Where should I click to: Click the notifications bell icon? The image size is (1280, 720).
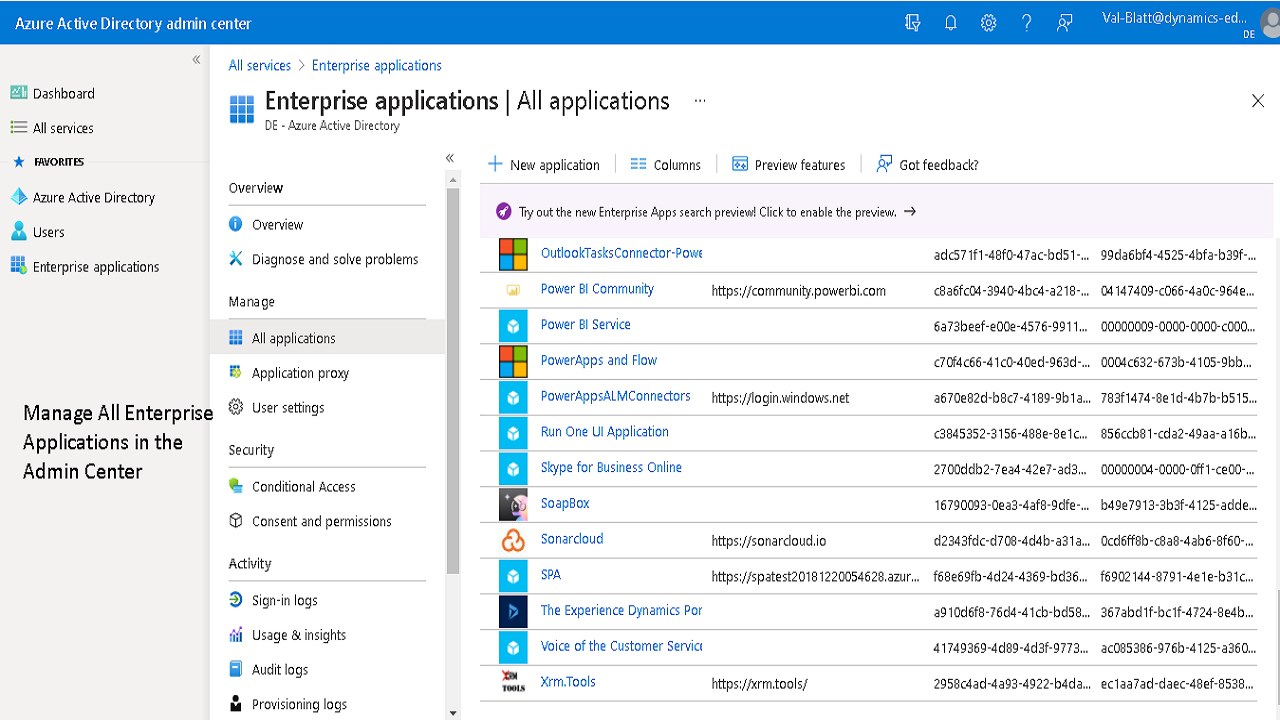[x=950, y=23]
